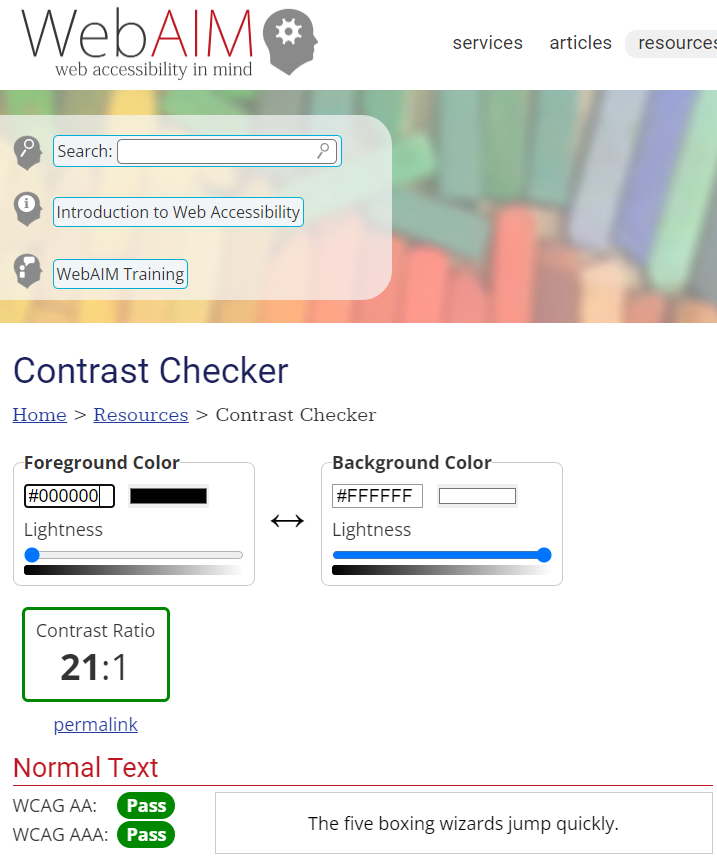
Task: Open the articles menu
Action: pyautogui.click(x=580, y=43)
